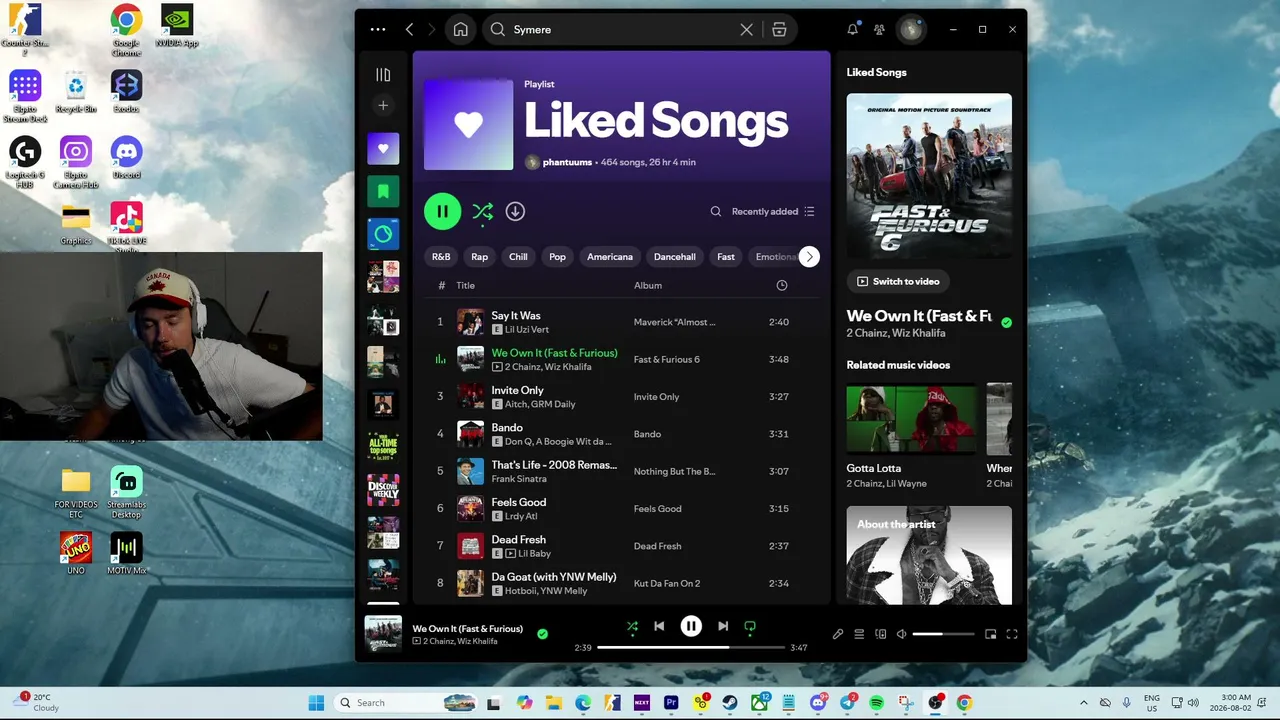Open the Dead Fresh album link
The height and width of the screenshot is (720, 1280).
tap(658, 547)
